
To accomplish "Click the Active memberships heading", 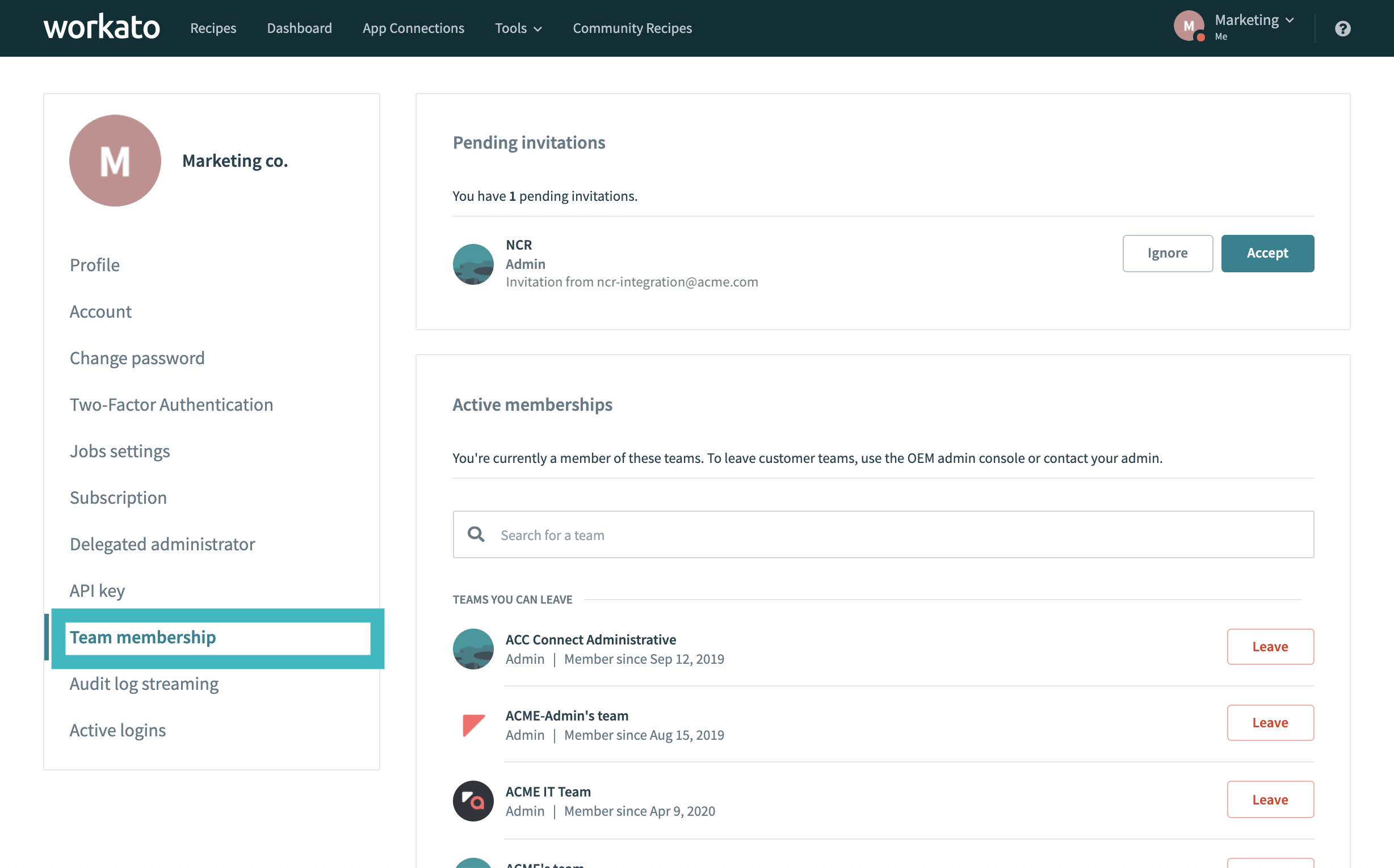I will (532, 404).
